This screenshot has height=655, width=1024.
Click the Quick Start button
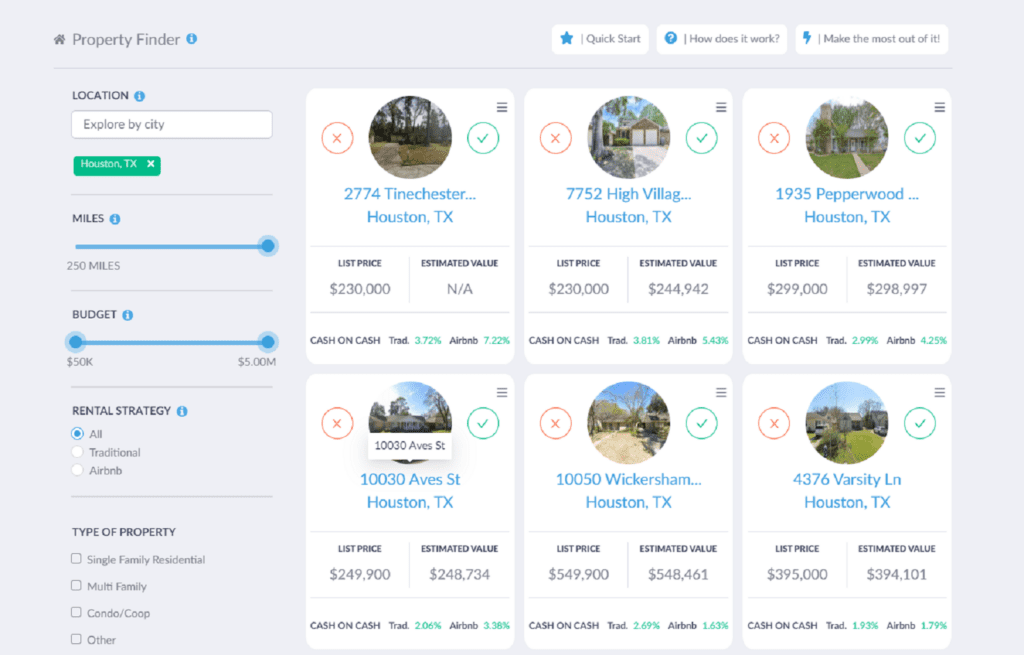(600, 39)
